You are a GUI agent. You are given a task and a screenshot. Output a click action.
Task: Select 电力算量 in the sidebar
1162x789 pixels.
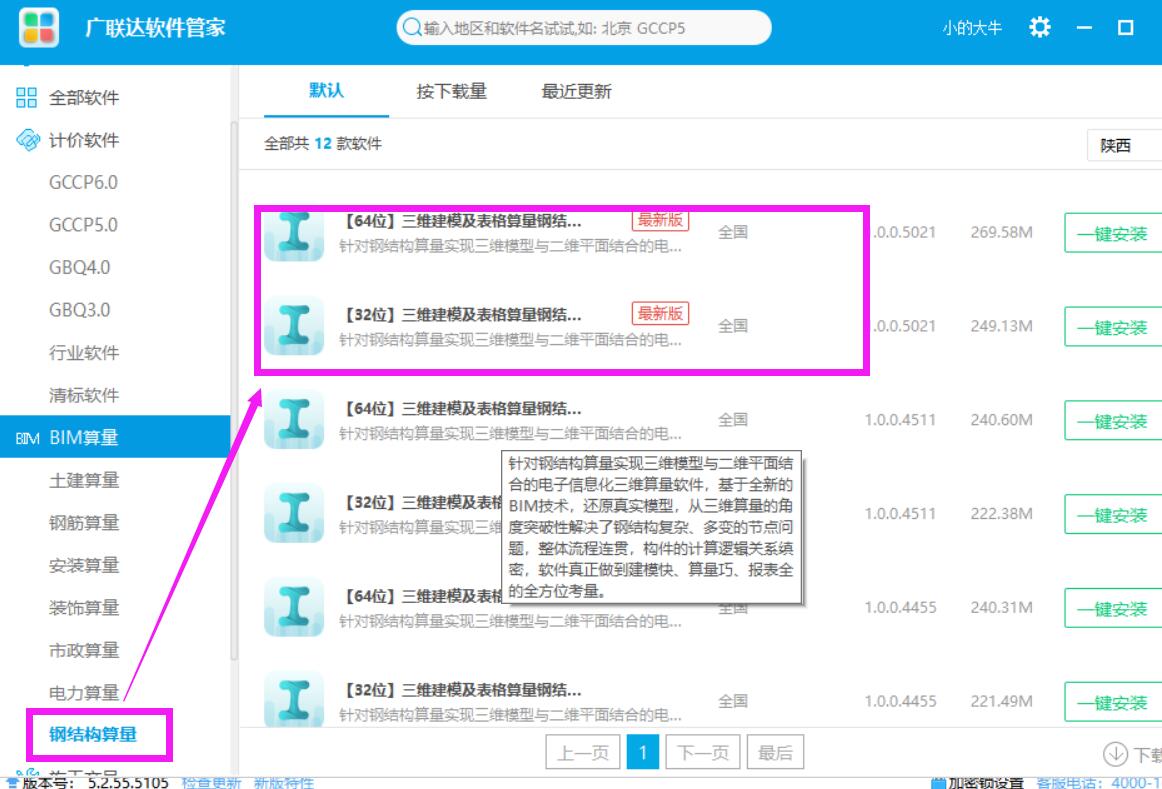(84, 693)
